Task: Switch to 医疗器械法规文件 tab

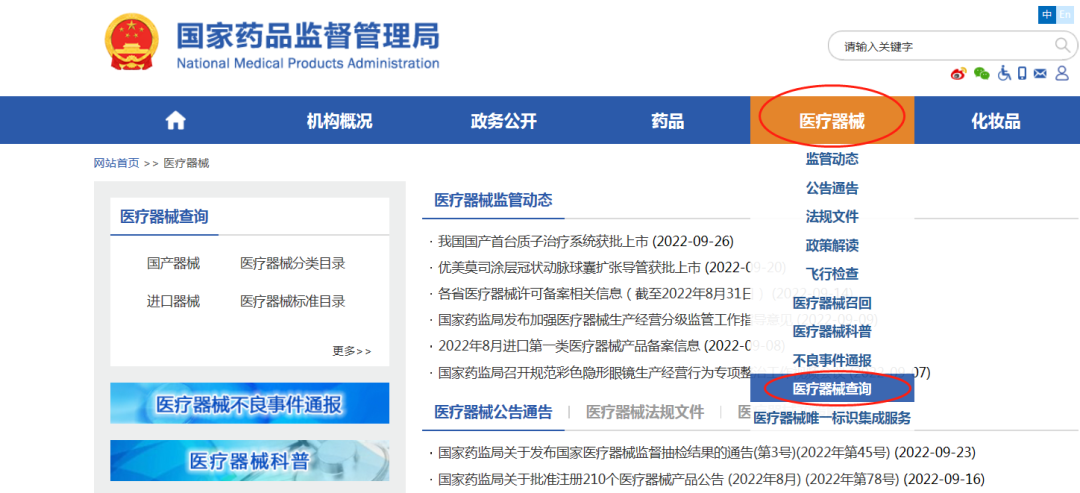Action: [645, 412]
